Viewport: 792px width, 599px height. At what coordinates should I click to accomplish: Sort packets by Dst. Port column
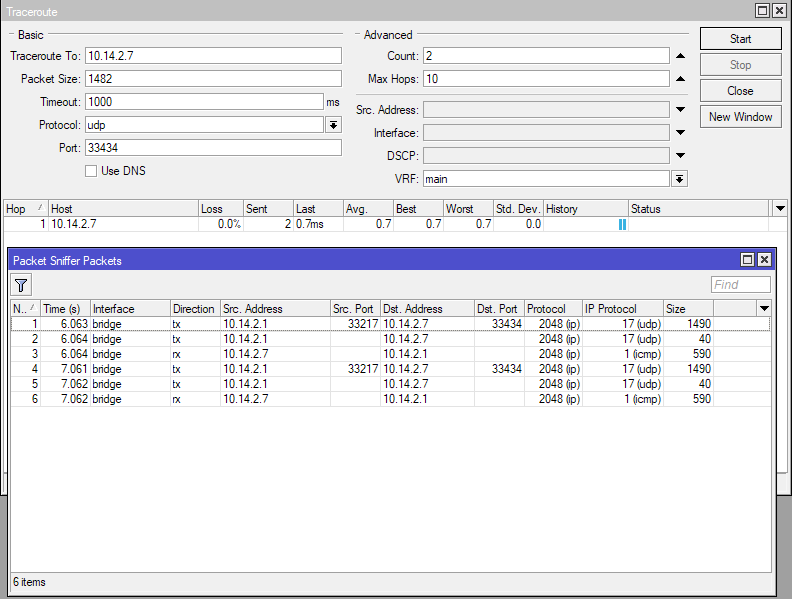(x=500, y=309)
